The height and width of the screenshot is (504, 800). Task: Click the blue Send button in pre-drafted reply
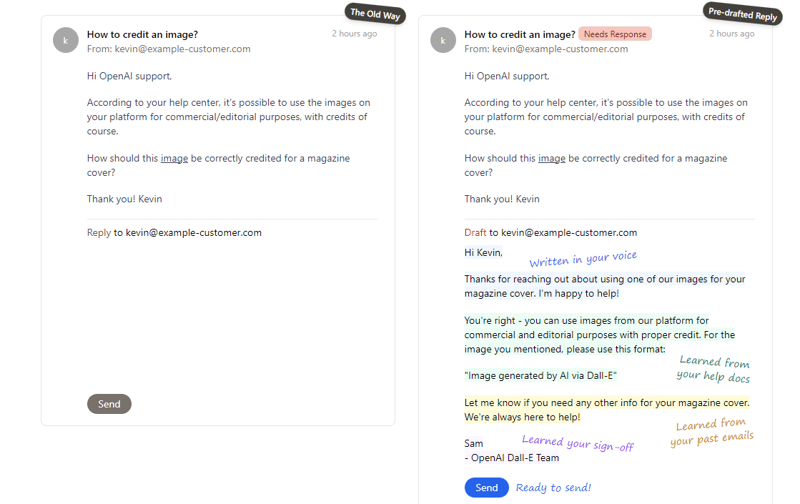click(486, 488)
